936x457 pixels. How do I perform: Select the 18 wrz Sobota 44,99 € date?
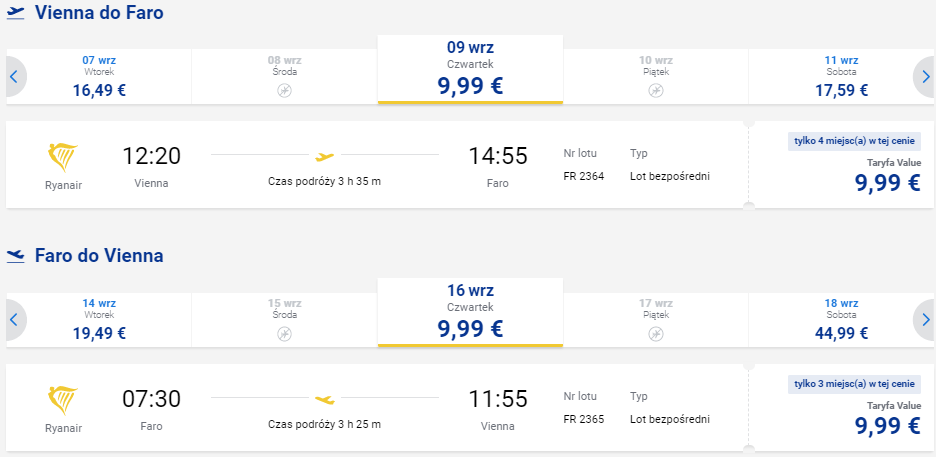point(842,320)
